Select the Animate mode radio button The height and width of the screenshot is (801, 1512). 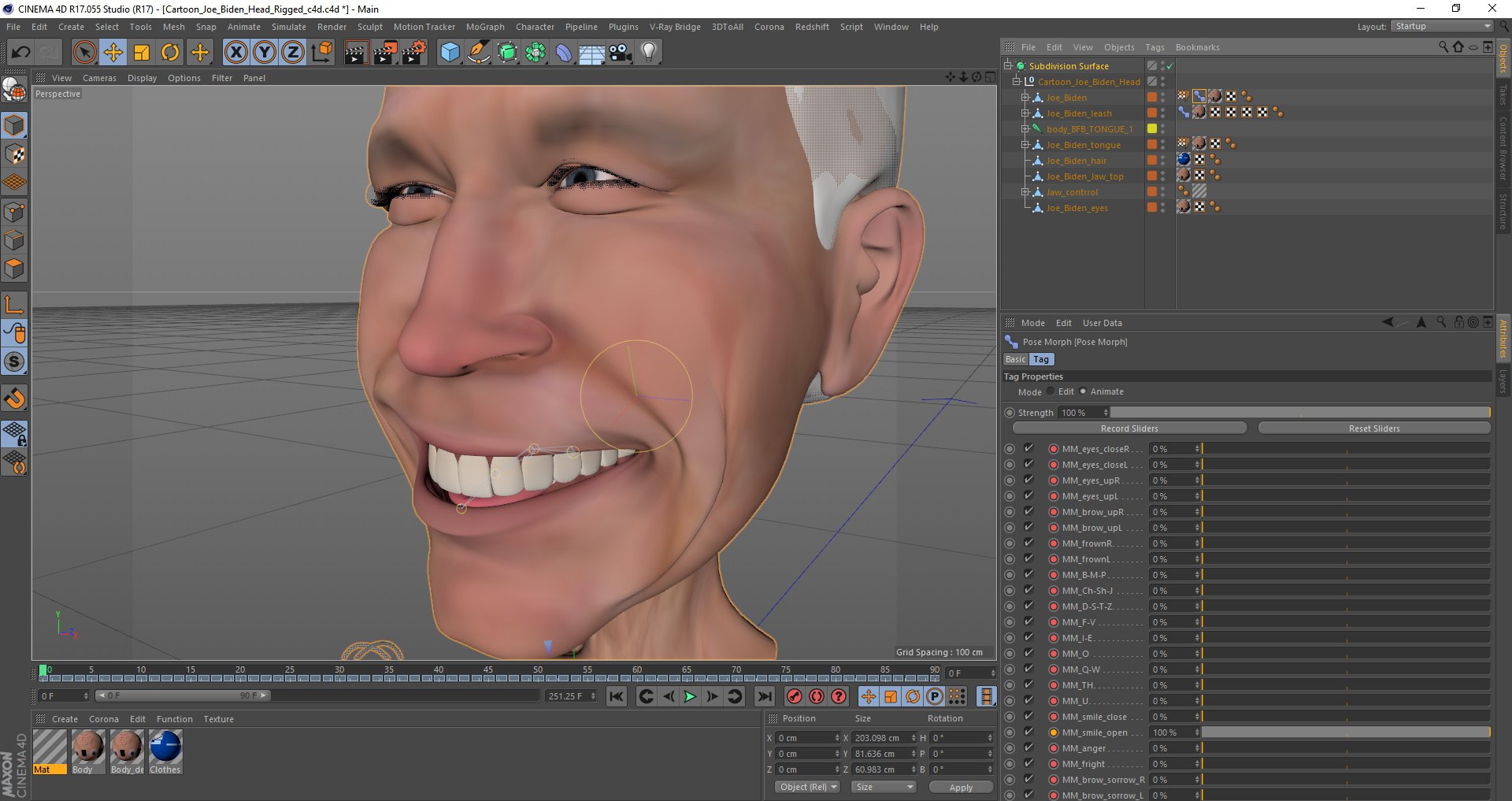(1083, 391)
